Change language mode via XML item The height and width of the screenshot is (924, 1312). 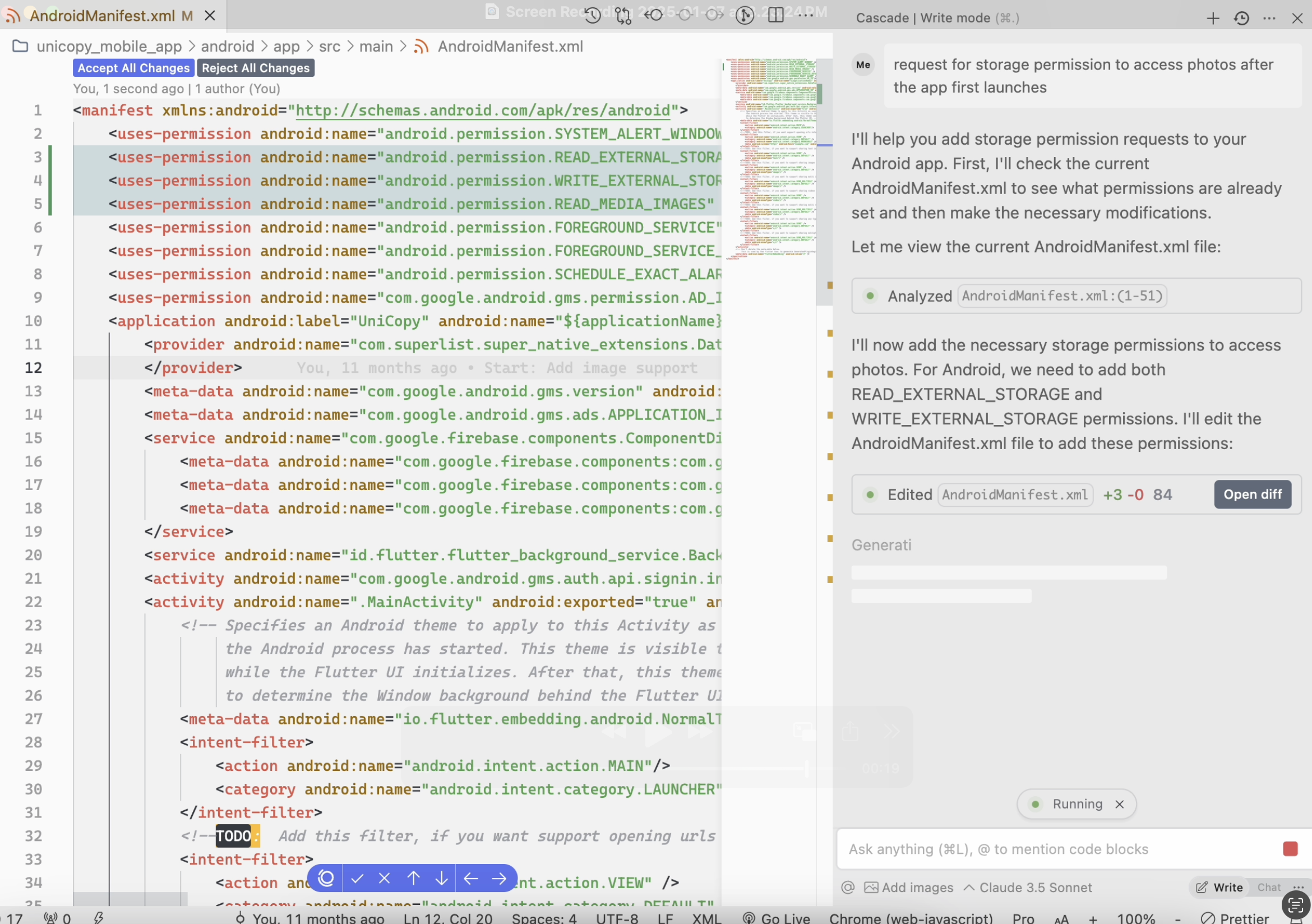pos(707,918)
